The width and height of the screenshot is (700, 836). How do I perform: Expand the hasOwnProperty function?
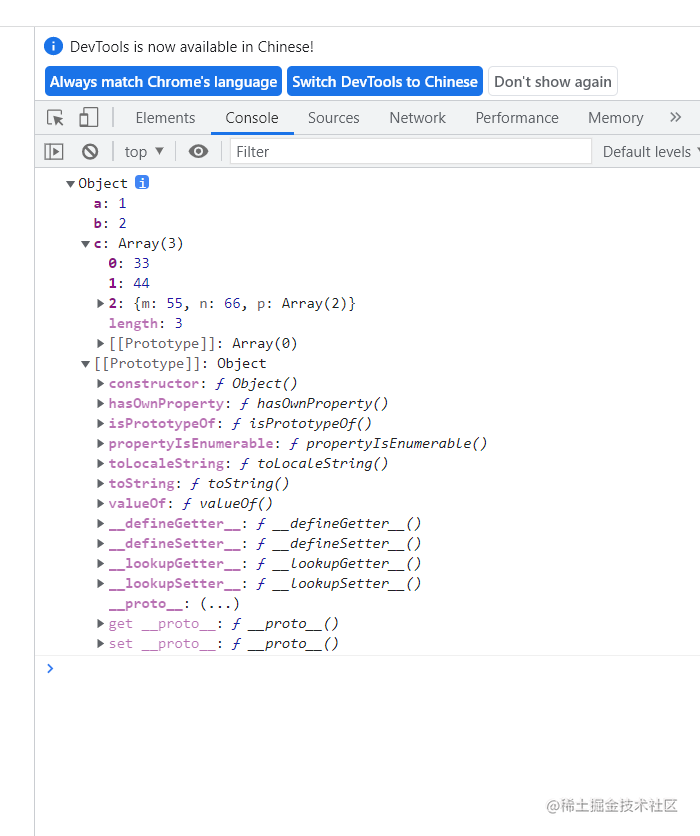click(100, 404)
